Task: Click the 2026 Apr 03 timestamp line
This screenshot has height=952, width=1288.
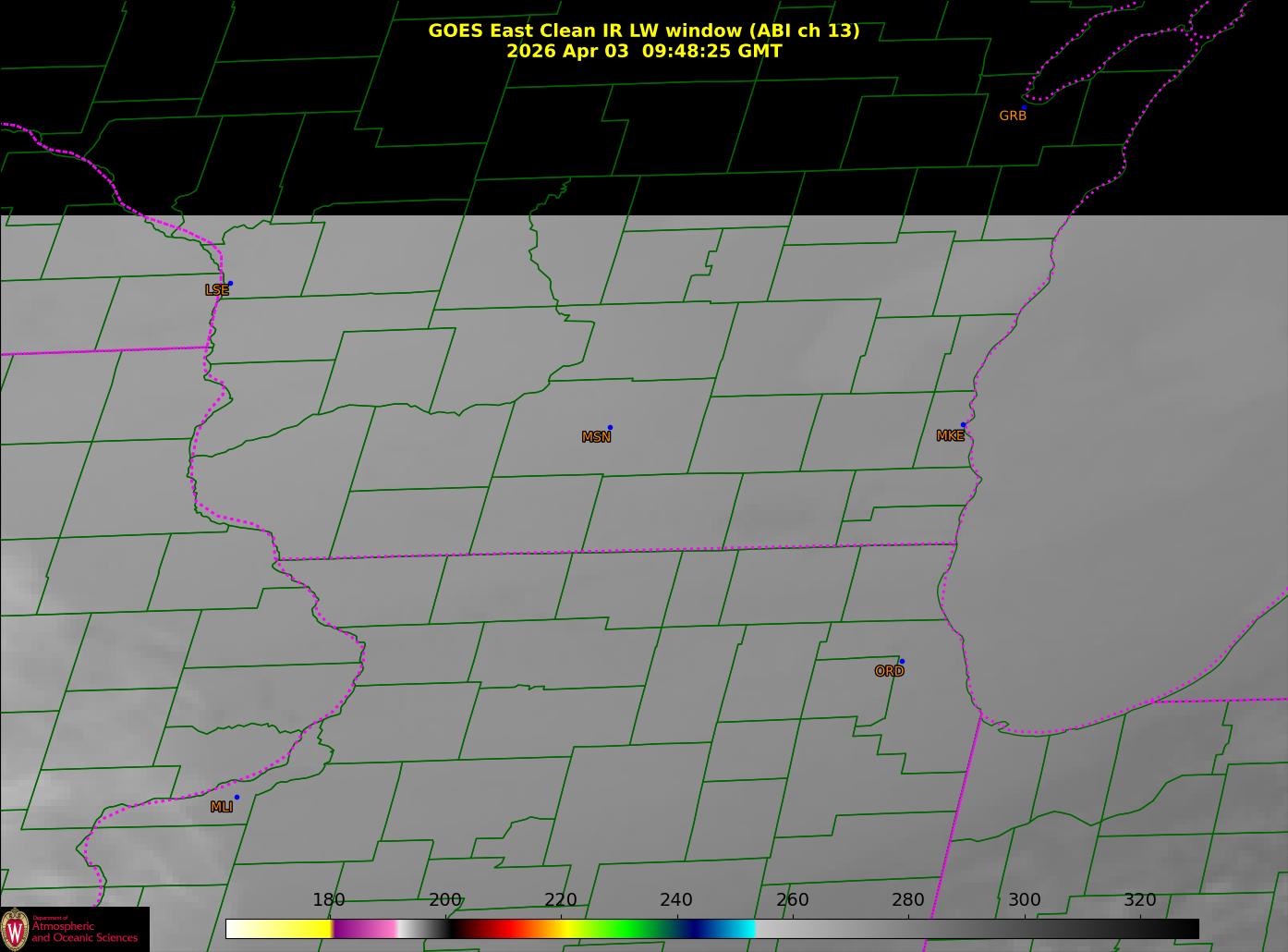Action: [x=643, y=51]
